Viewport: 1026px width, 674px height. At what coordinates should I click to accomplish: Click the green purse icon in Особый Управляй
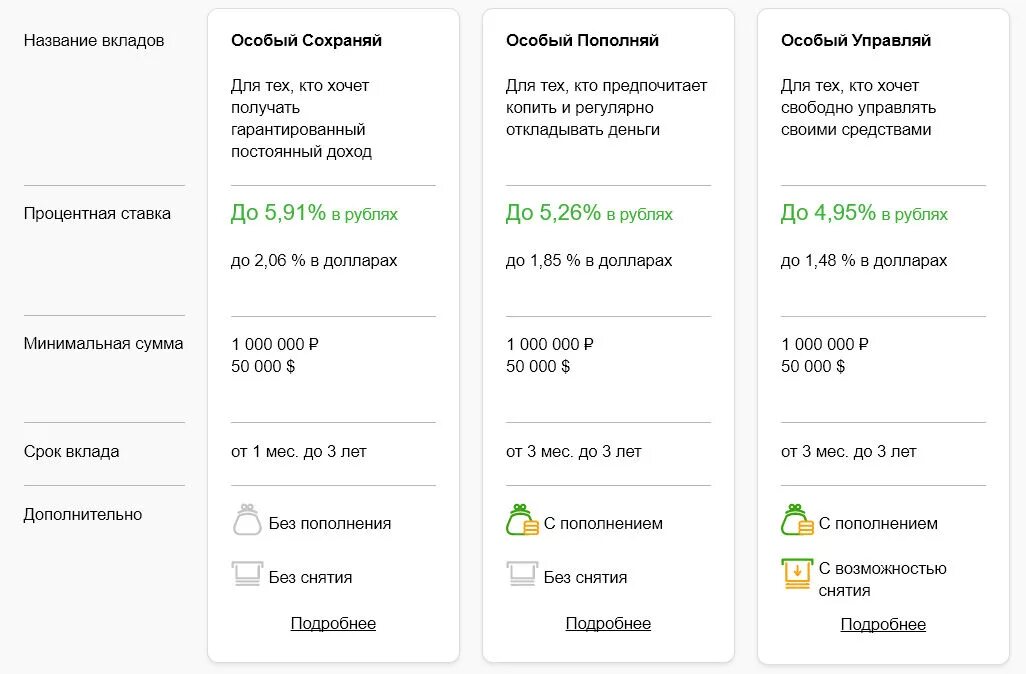[x=797, y=521]
